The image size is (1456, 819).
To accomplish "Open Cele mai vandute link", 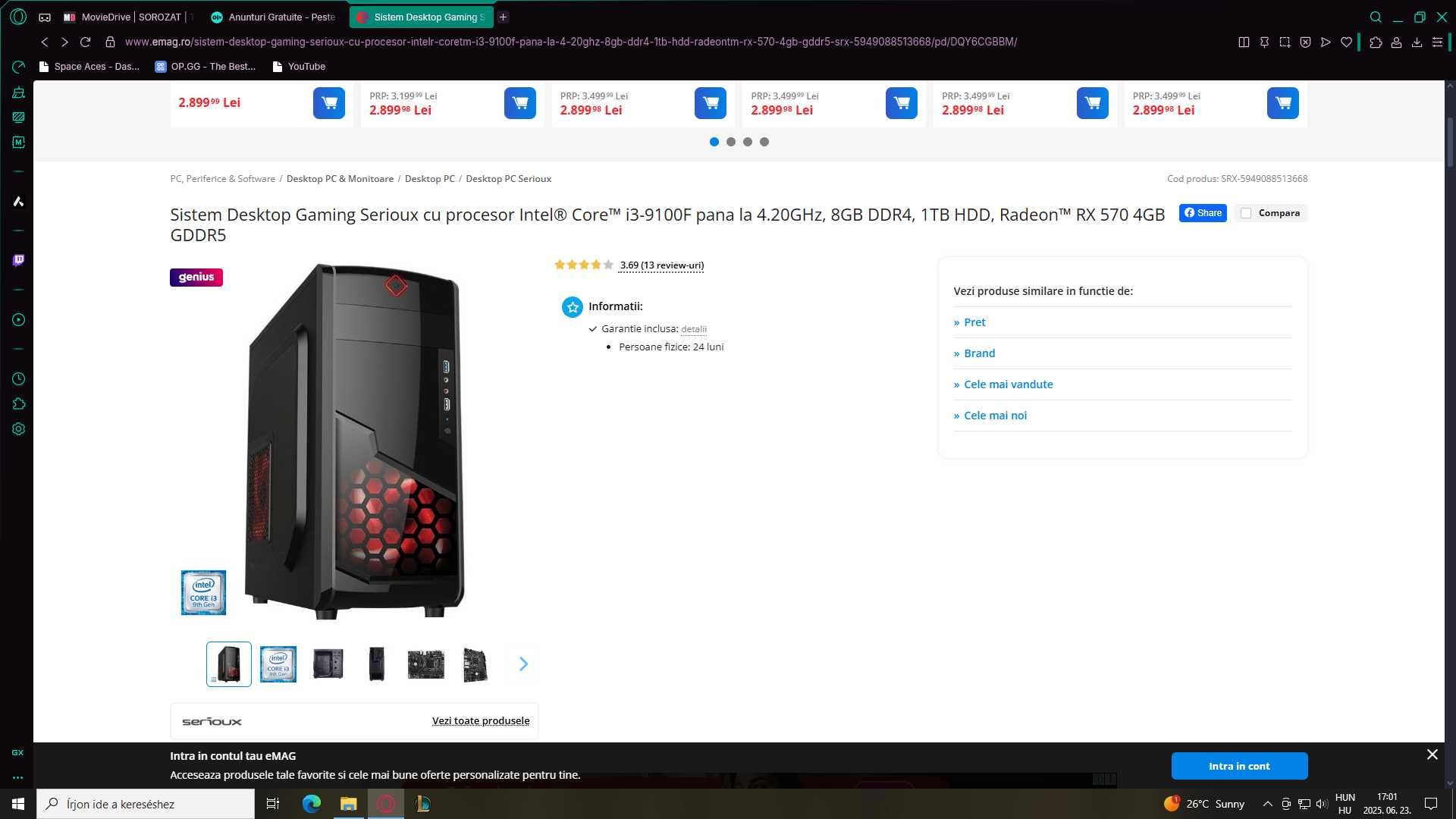I will 1008,384.
